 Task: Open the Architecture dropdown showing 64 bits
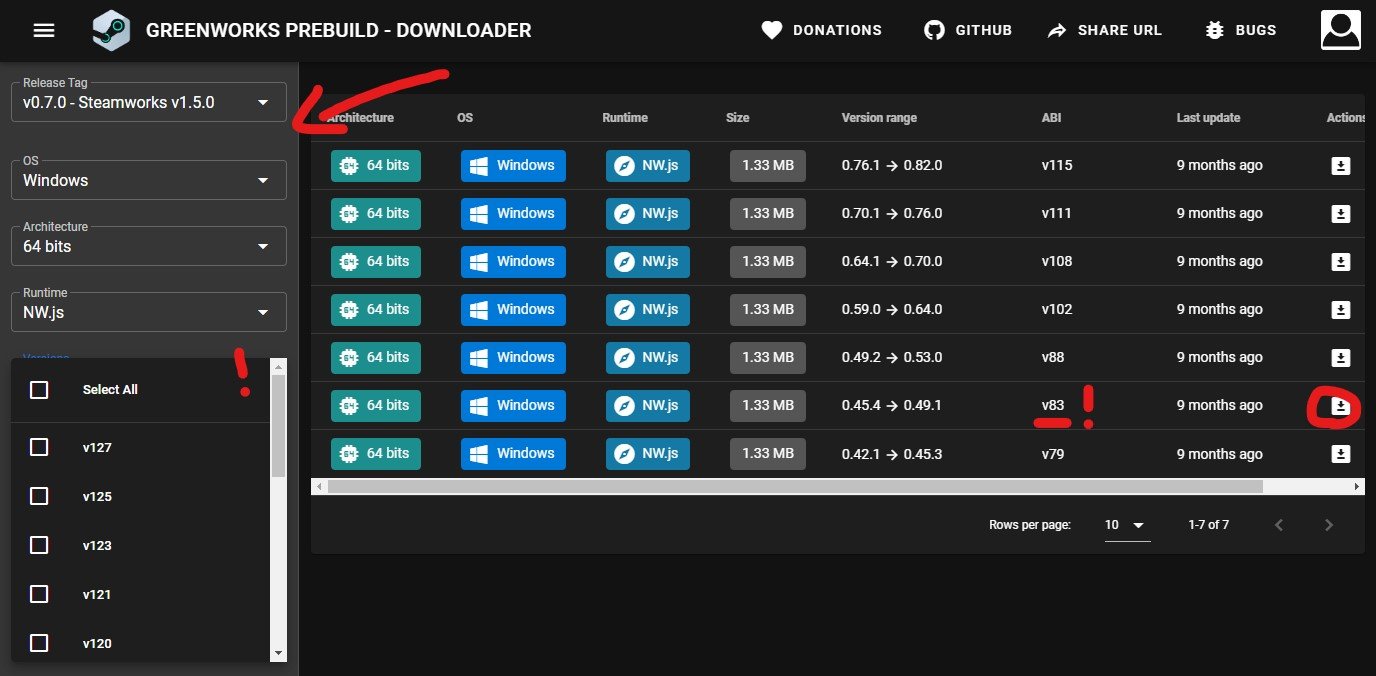[x=149, y=246]
